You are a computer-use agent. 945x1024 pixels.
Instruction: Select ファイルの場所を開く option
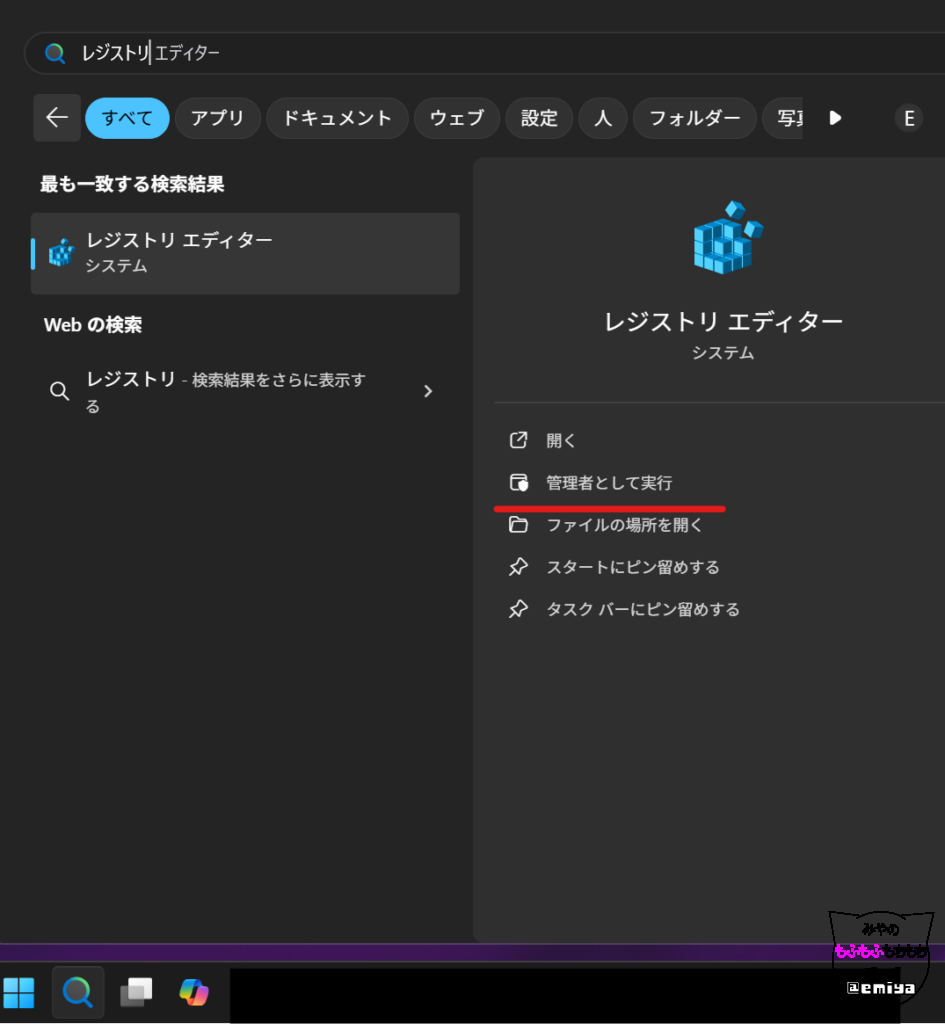[x=624, y=525]
